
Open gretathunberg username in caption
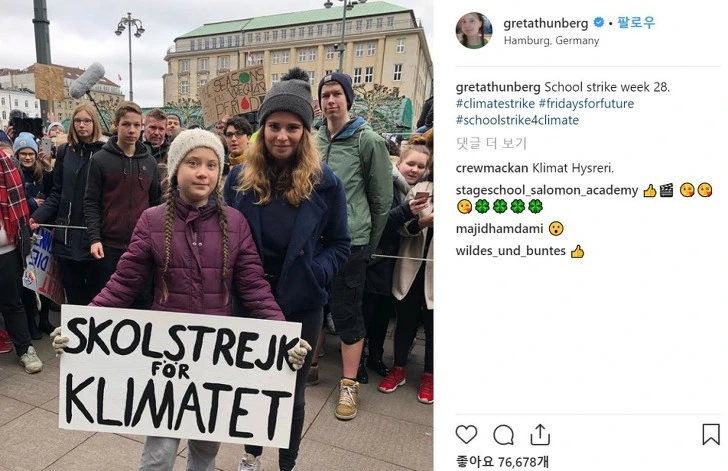click(x=498, y=87)
